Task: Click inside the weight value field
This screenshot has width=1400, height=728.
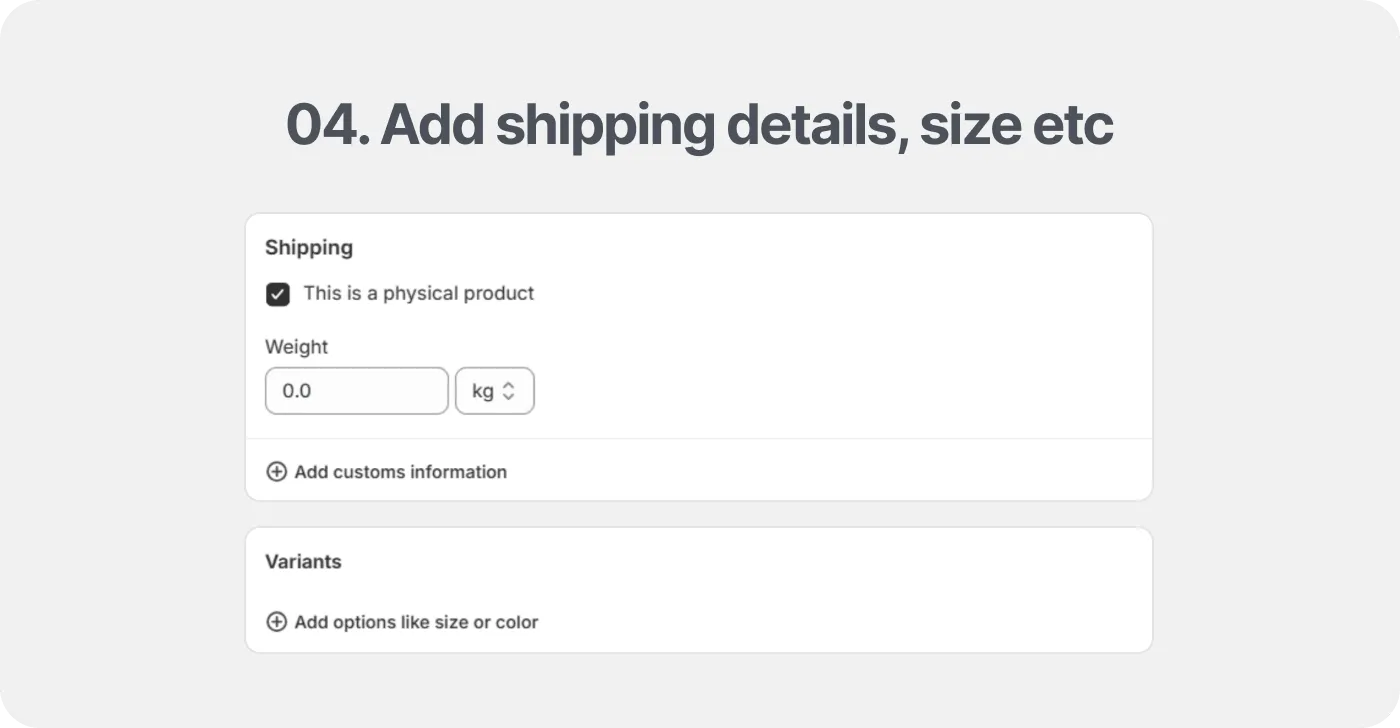Action: (x=356, y=390)
